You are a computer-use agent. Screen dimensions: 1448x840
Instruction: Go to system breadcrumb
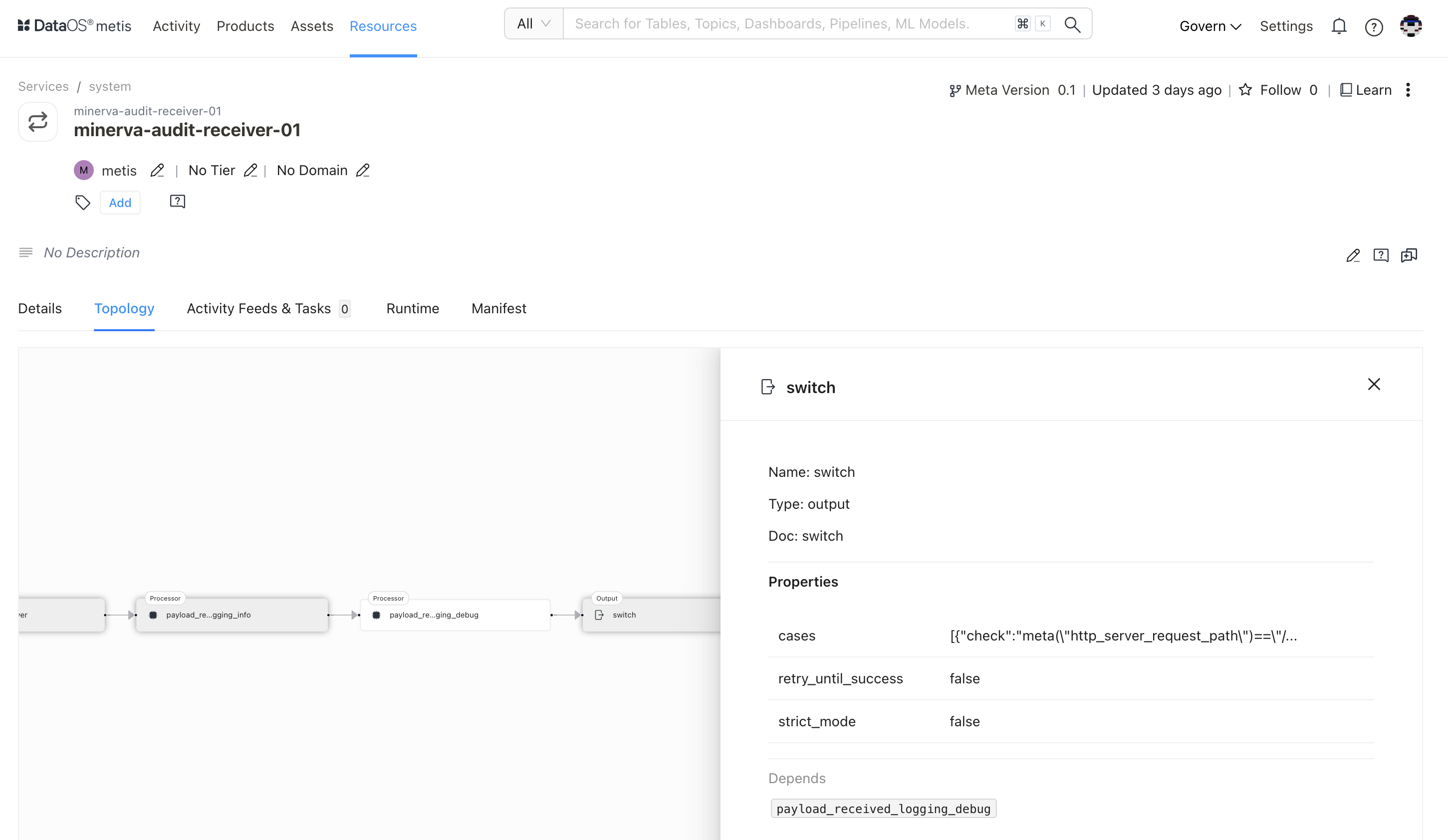(110, 87)
